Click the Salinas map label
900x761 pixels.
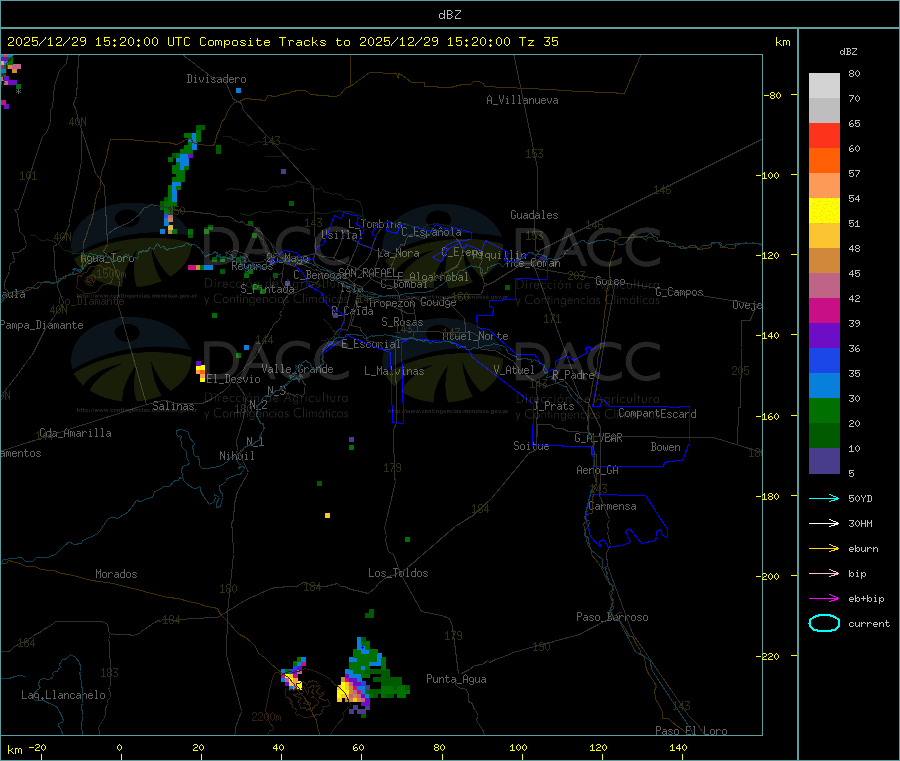click(173, 406)
